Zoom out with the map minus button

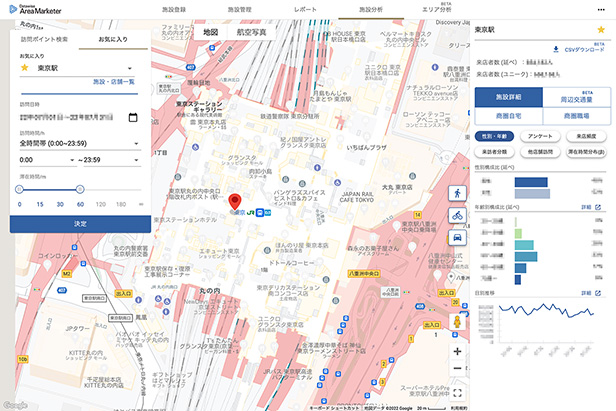tap(457, 369)
